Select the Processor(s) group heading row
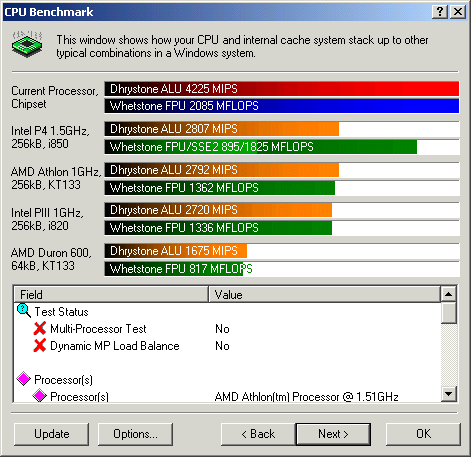 (227, 380)
